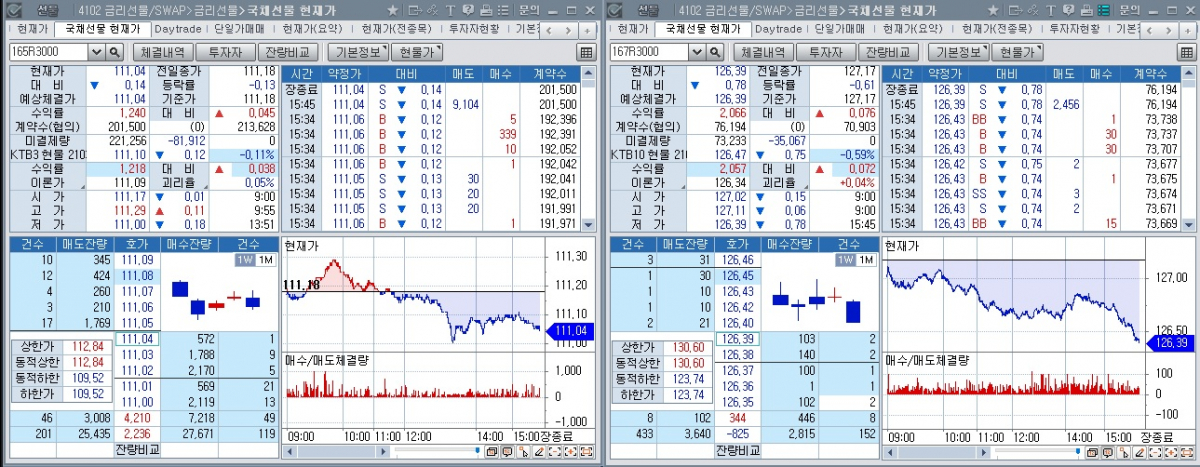Click tab strip right arrow in left window

tap(568, 30)
